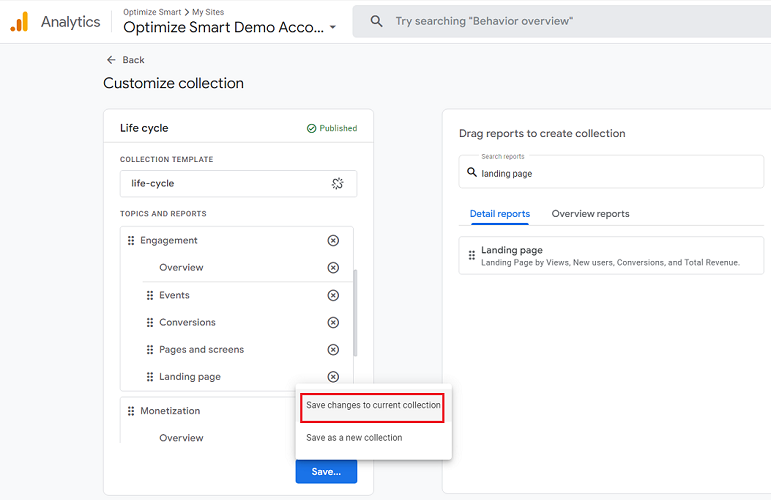The image size is (771, 500).
Task: Open the account selector dropdown arrow
Action: pyautogui.click(x=333, y=27)
